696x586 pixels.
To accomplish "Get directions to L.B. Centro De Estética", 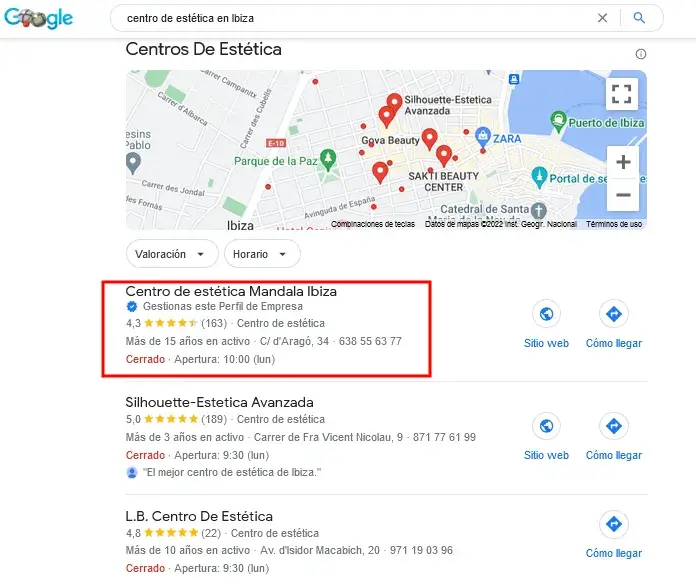I will (614, 535).
